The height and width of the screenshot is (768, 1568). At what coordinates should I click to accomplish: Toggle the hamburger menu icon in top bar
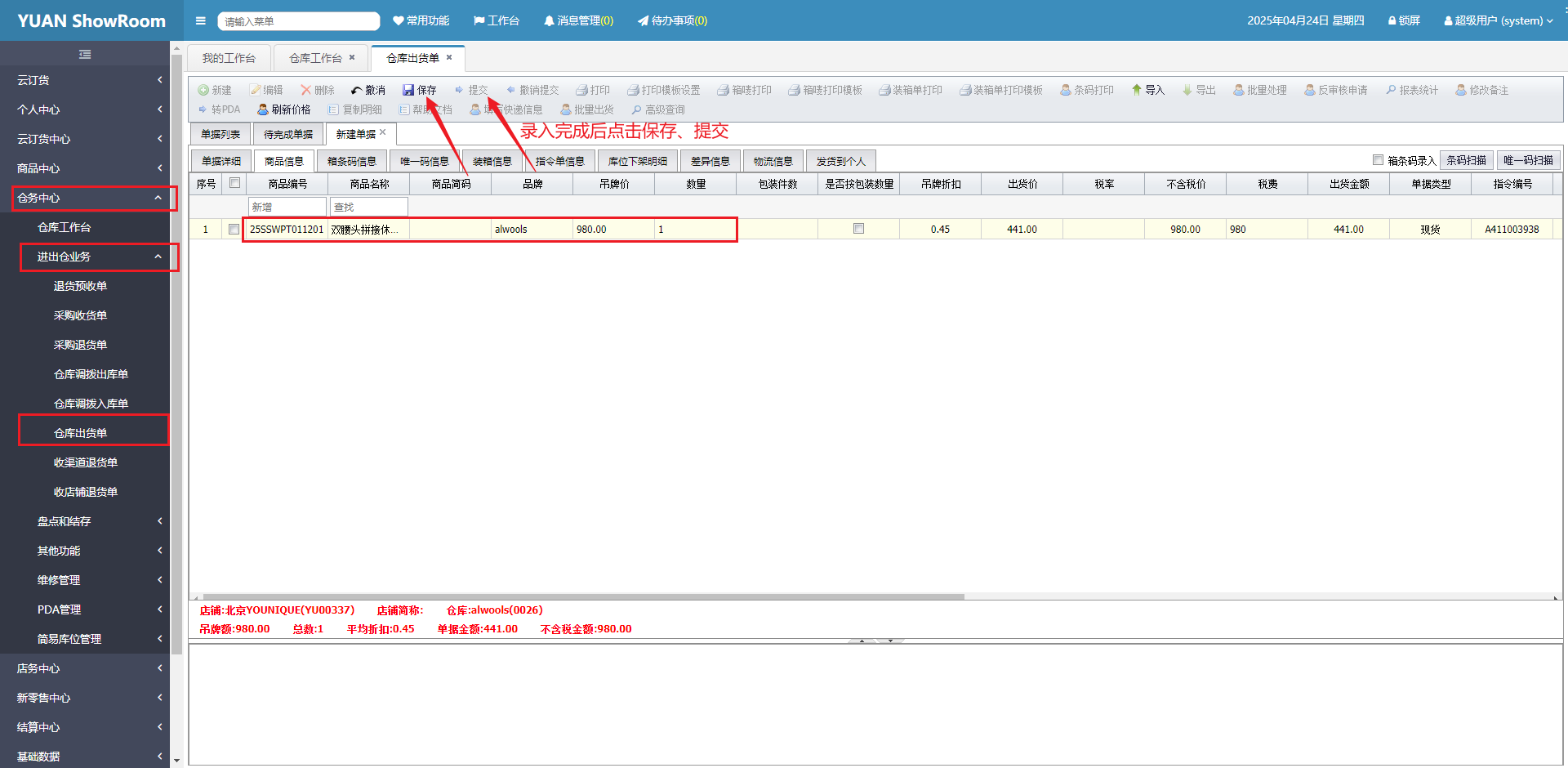[x=201, y=20]
